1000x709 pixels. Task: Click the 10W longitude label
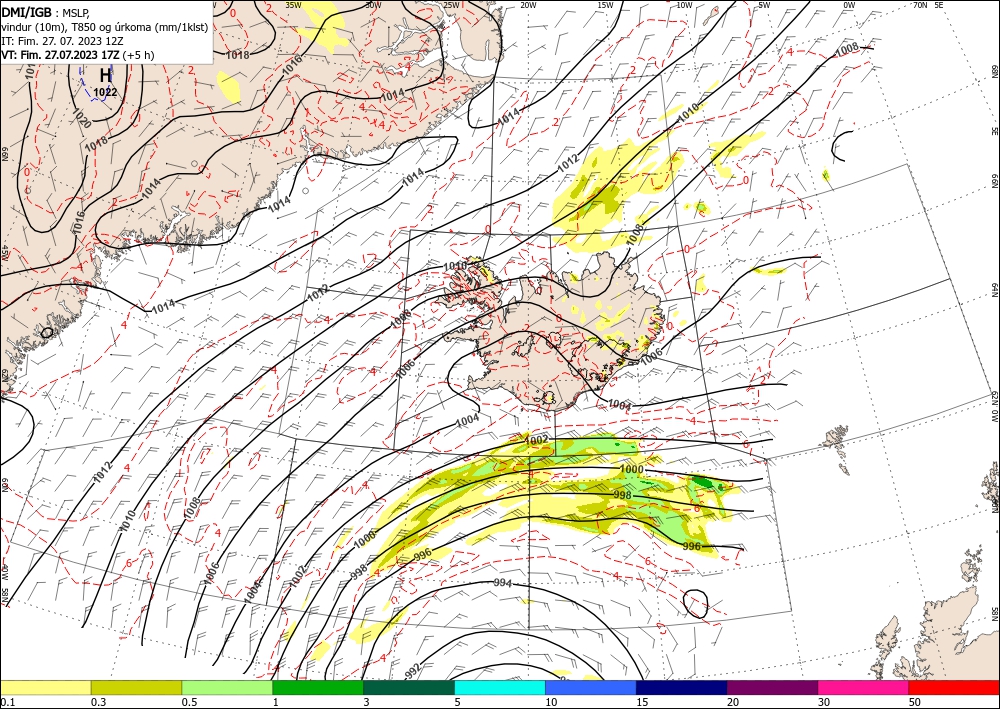[684, 5]
